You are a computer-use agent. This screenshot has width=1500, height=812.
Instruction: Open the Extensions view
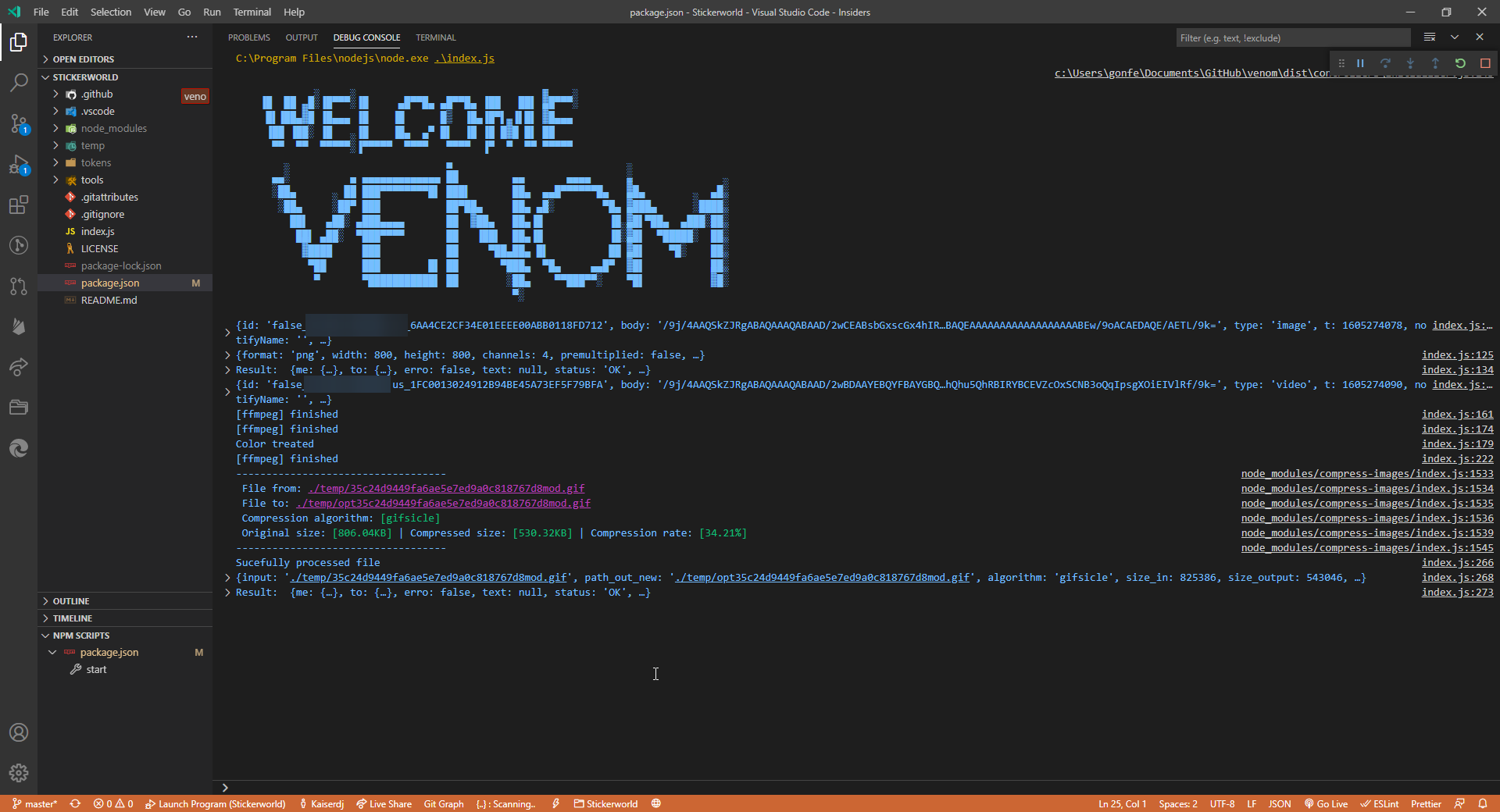pos(19,205)
